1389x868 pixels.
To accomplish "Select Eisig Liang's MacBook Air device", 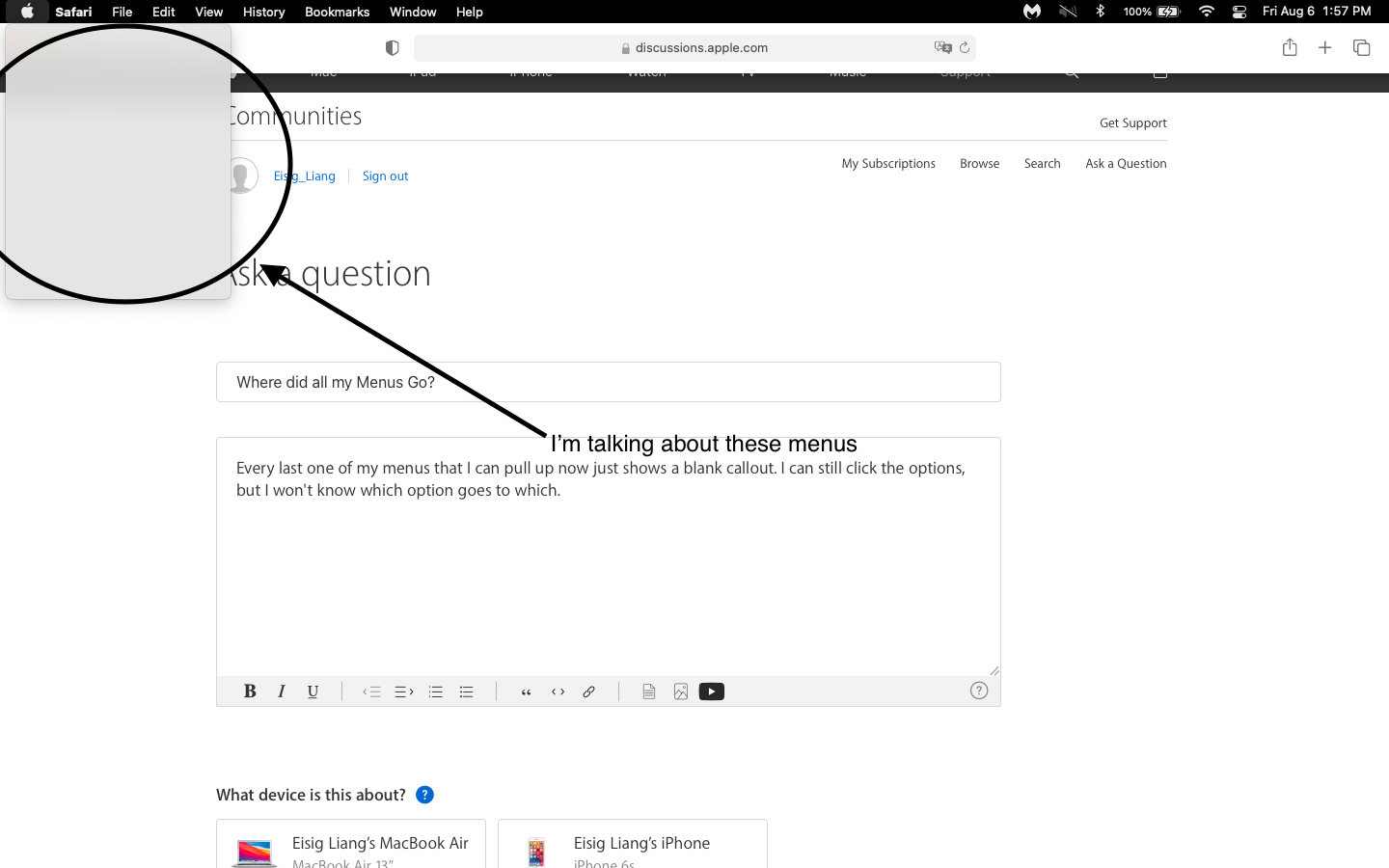I will click(351, 844).
